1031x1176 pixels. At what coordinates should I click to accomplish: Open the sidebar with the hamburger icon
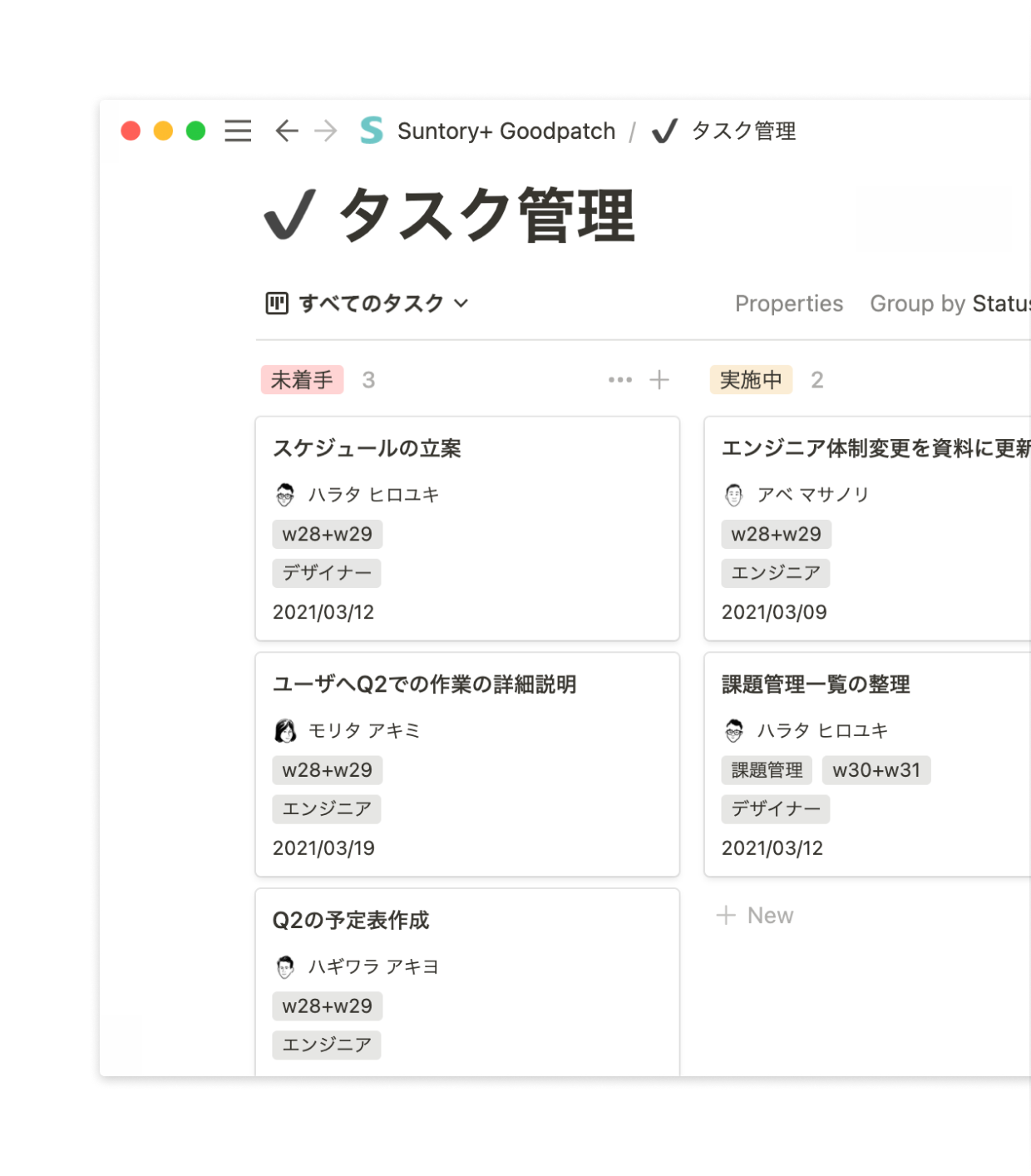pyautogui.click(x=237, y=131)
